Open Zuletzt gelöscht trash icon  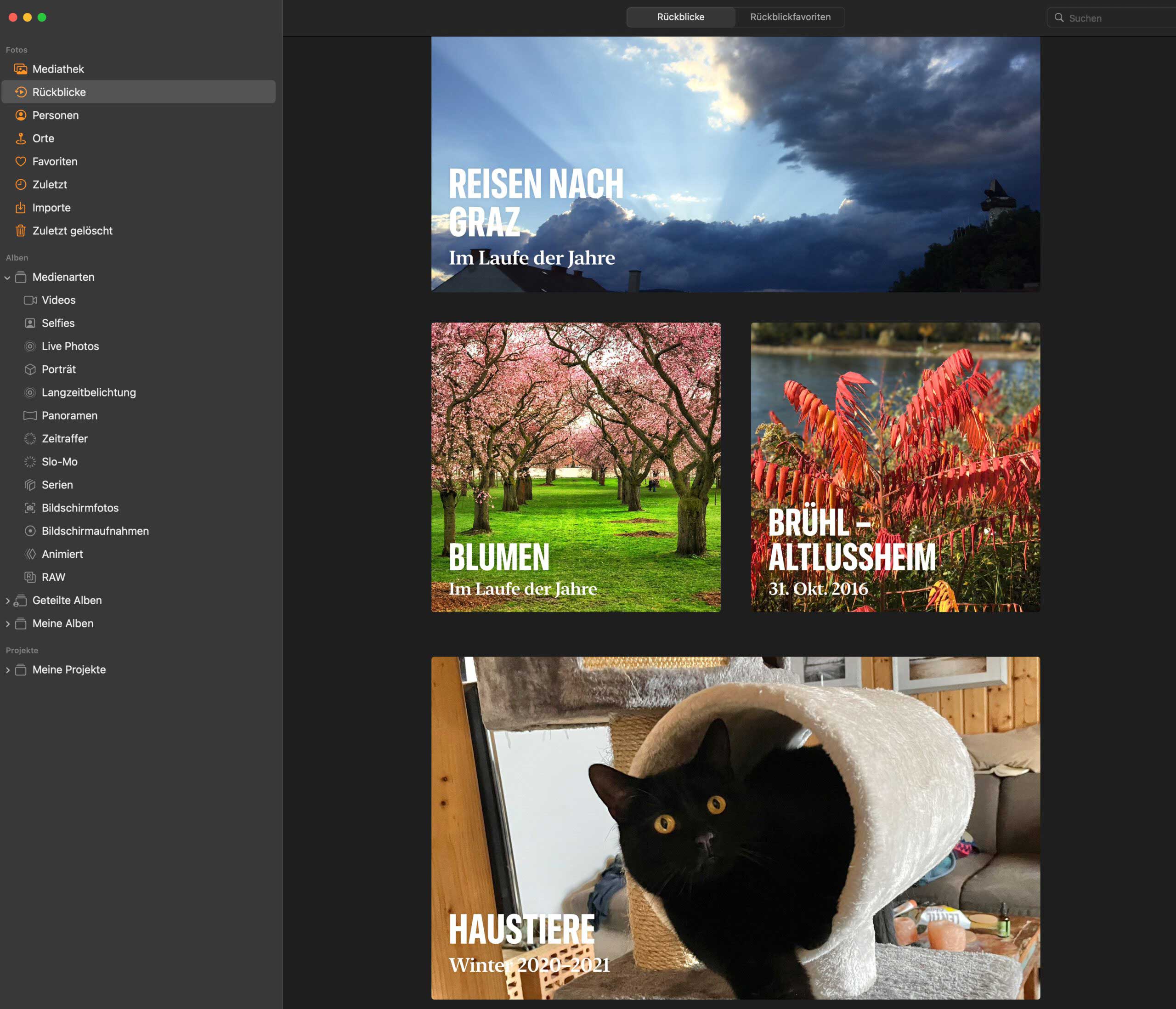pos(20,231)
